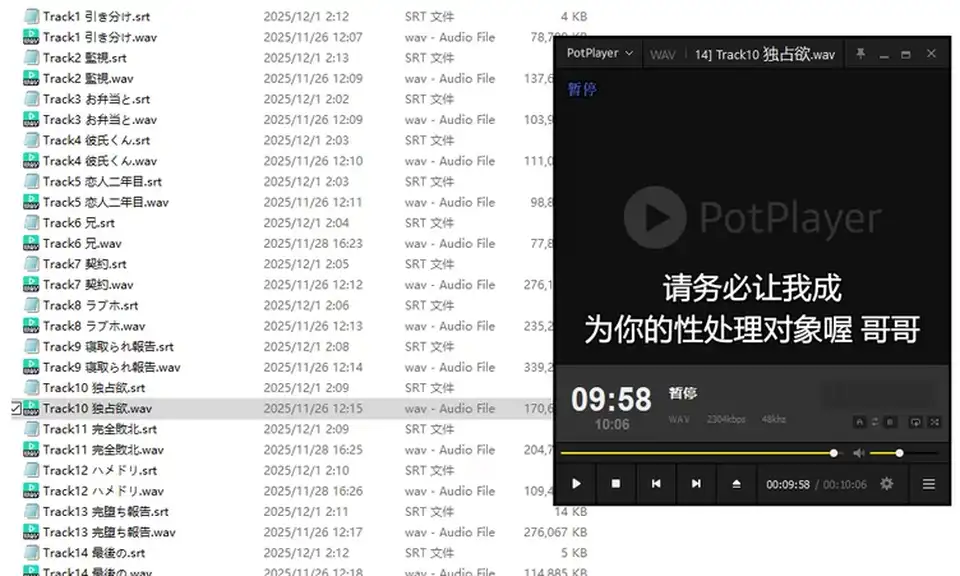Image resolution: width=960 pixels, height=576 pixels.
Task: Click the eject/open file icon
Action: pos(737,484)
